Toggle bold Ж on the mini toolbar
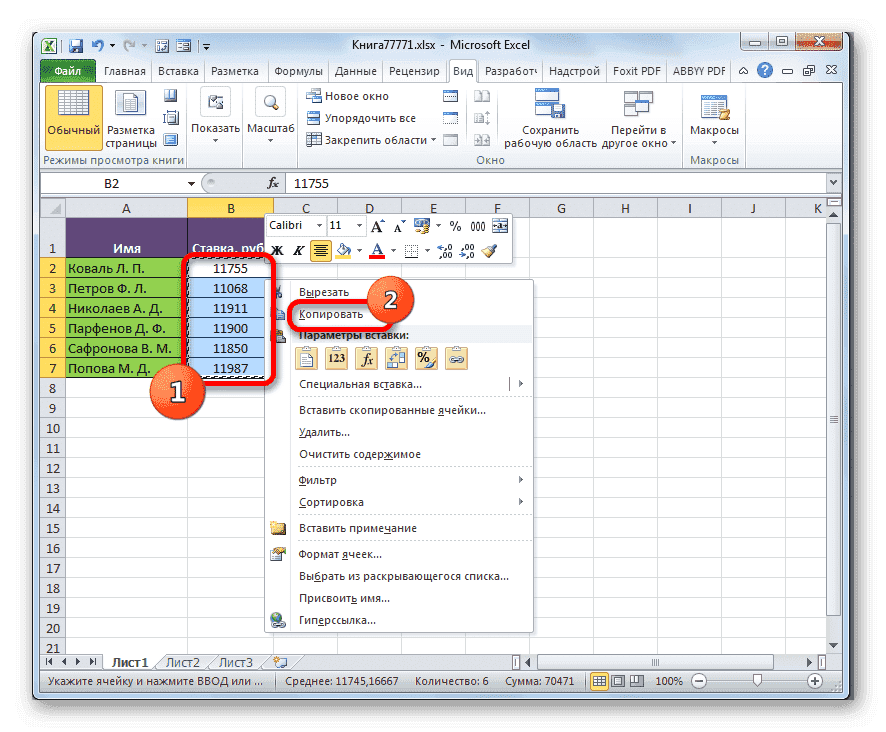 click(x=278, y=251)
